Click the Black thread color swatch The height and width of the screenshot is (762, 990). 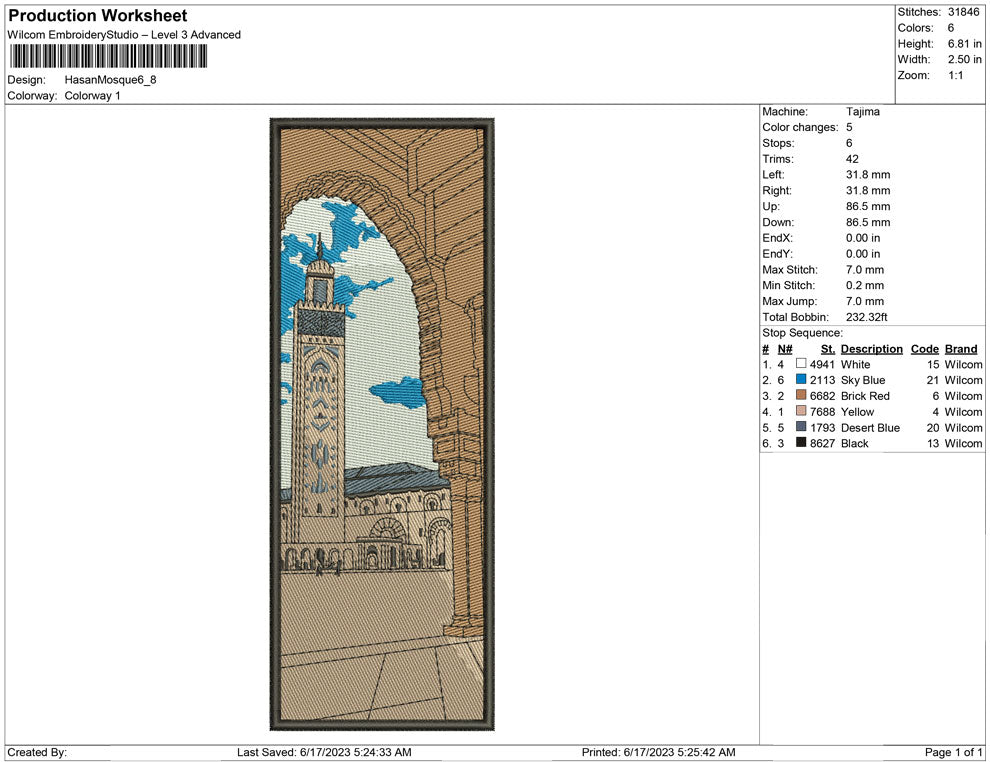click(x=801, y=443)
